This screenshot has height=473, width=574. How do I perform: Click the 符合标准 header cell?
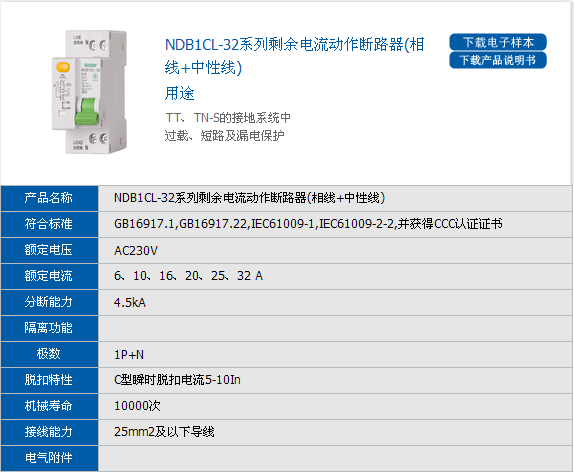point(49,224)
